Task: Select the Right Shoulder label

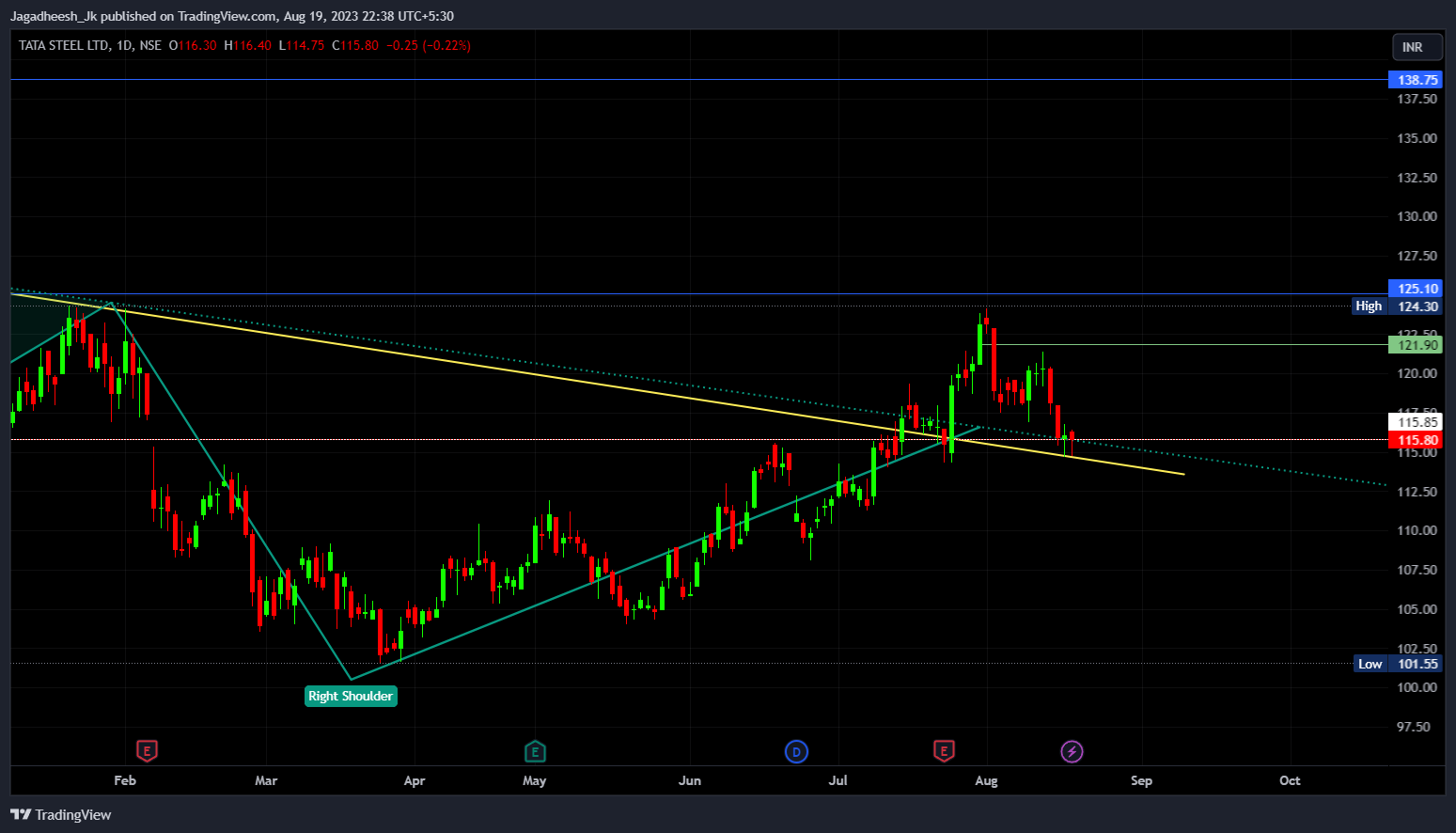Action: point(351,696)
